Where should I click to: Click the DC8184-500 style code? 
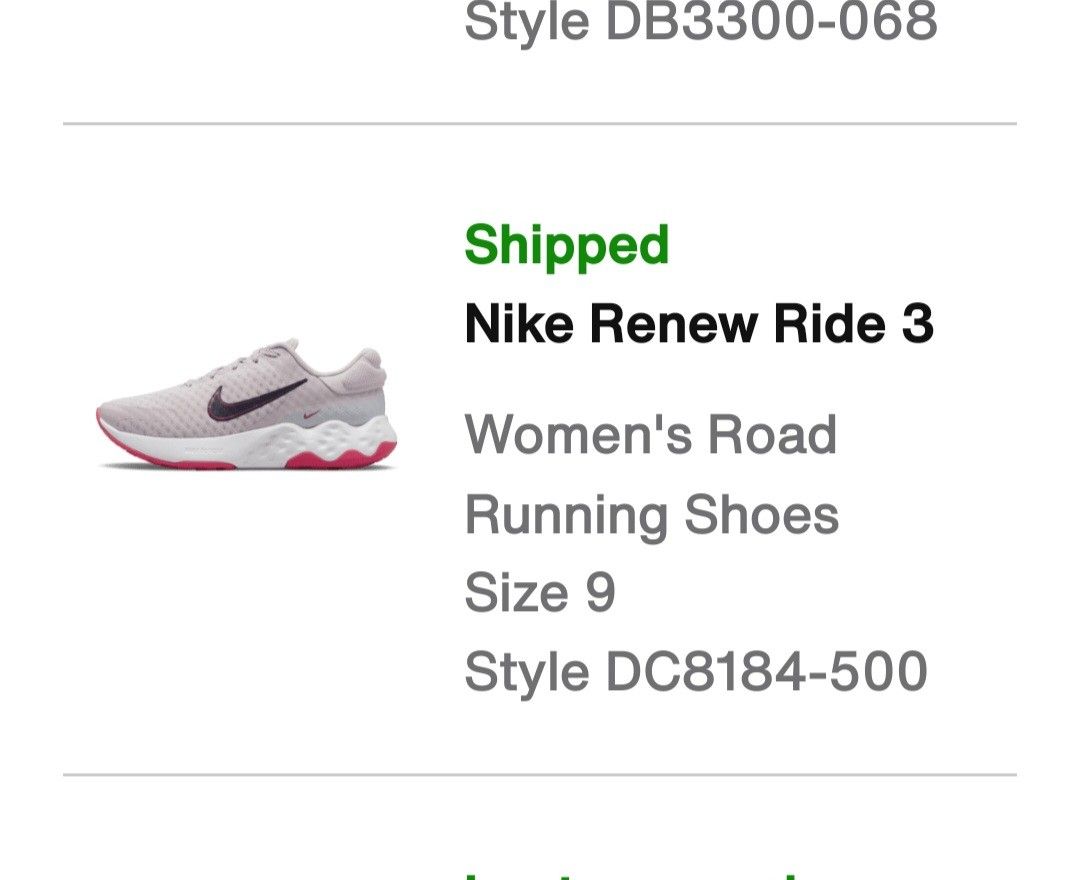pos(766,671)
